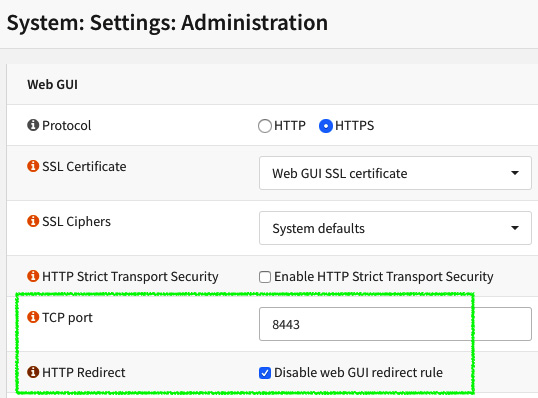
Task: Click the Protocol label text
Action: point(67,125)
